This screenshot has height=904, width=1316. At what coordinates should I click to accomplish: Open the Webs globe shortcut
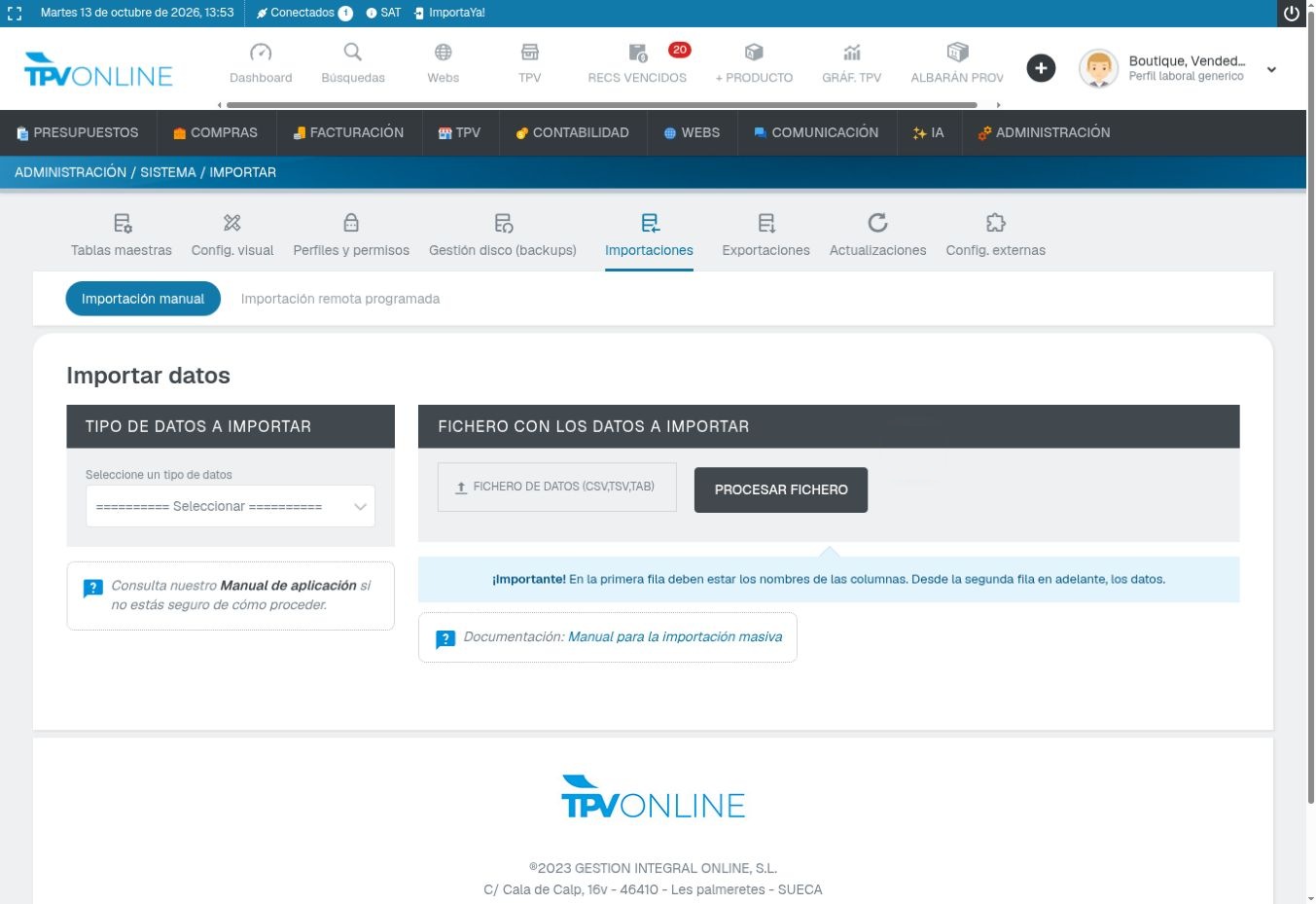point(444,53)
